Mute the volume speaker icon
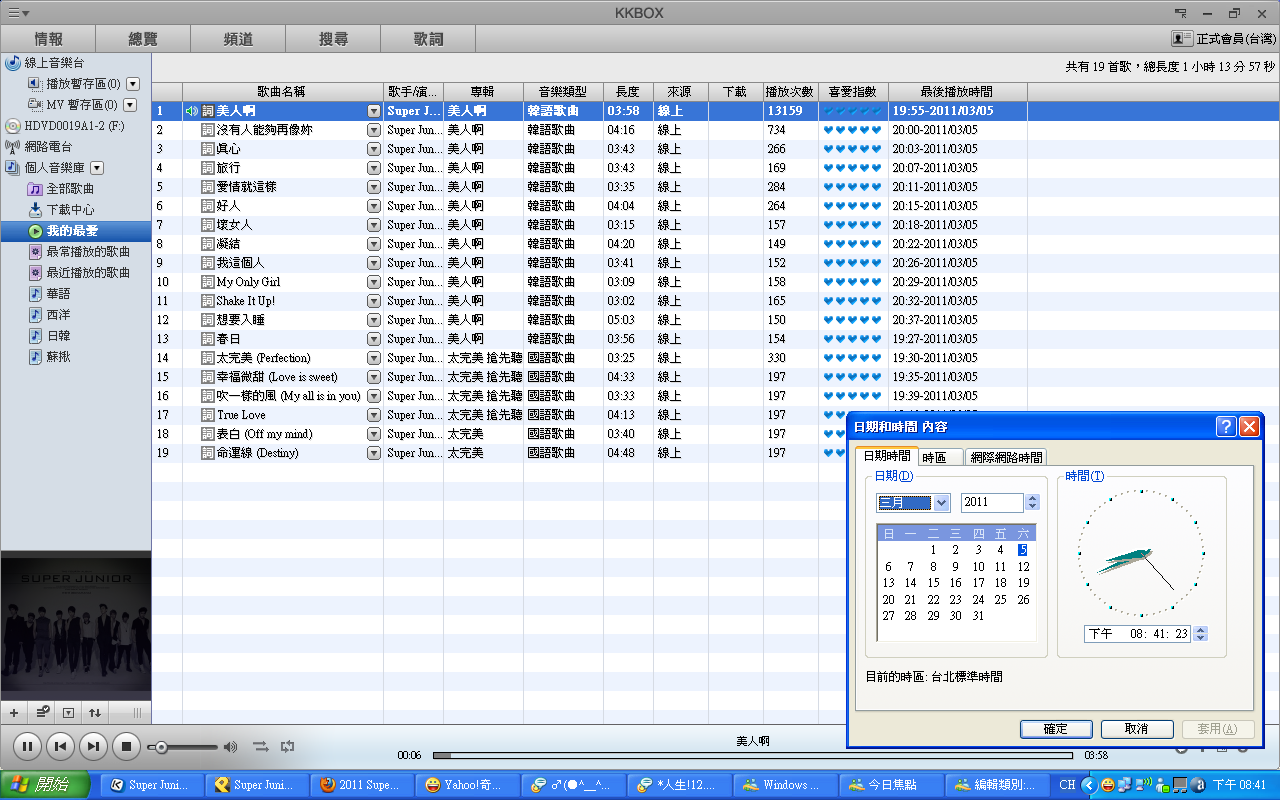The width and height of the screenshot is (1280, 800). pyautogui.click(x=230, y=746)
